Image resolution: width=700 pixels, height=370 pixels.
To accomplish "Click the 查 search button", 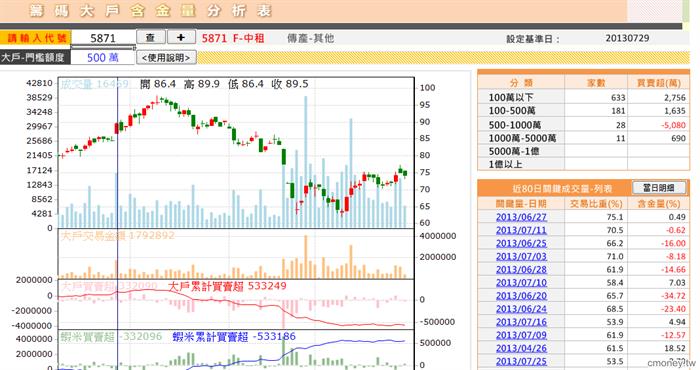I will pyautogui.click(x=150, y=37).
